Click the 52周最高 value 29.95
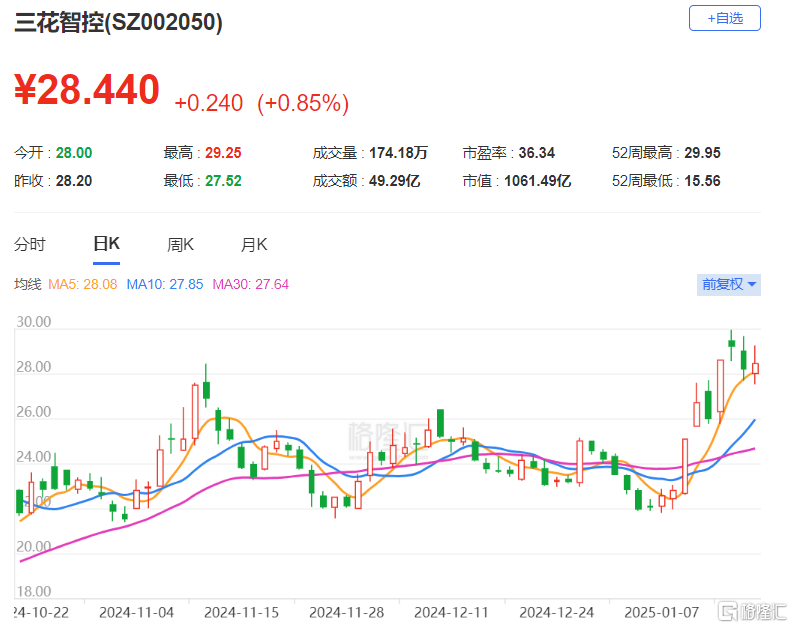This screenshot has height=628, width=793. [702, 153]
